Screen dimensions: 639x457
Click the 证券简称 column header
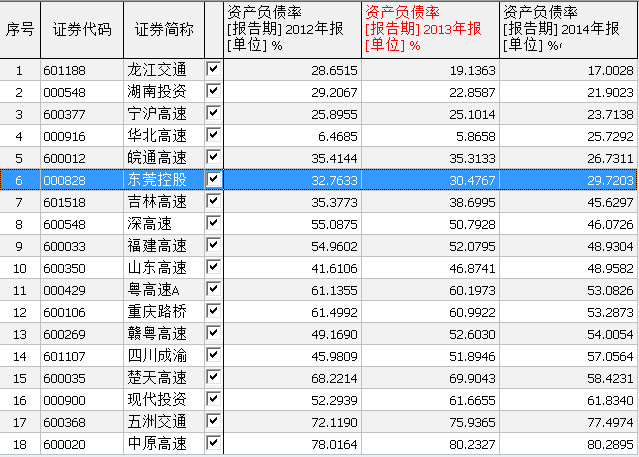click(164, 30)
